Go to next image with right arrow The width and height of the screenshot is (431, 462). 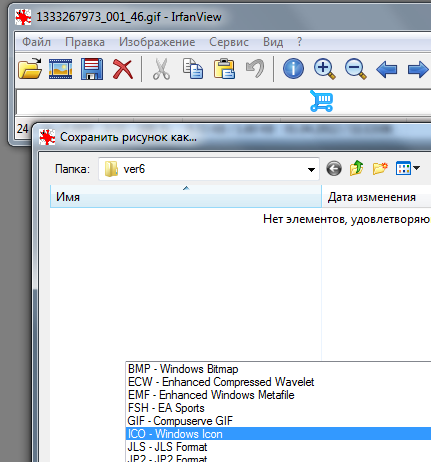point(418,69)
